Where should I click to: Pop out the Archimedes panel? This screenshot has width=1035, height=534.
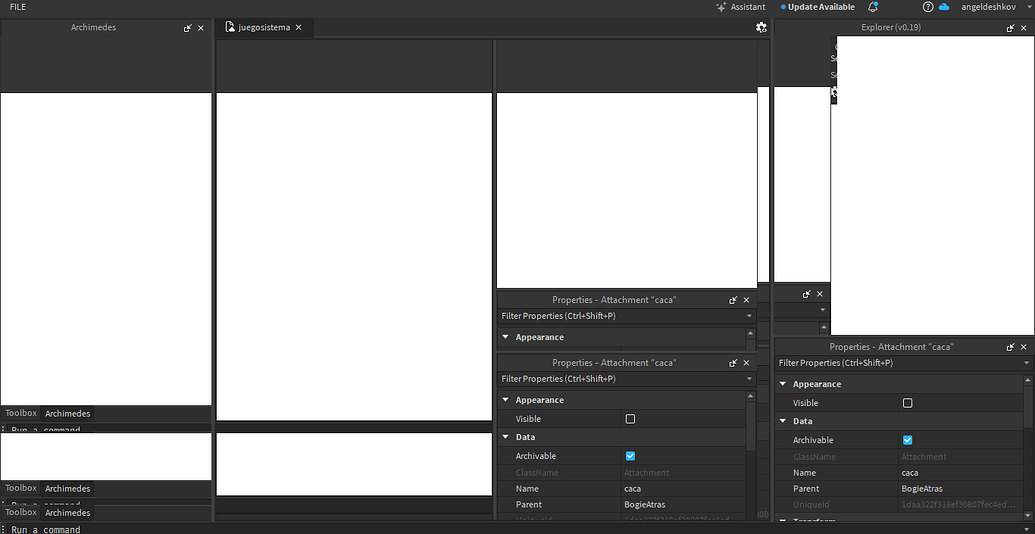click(187, 28)
